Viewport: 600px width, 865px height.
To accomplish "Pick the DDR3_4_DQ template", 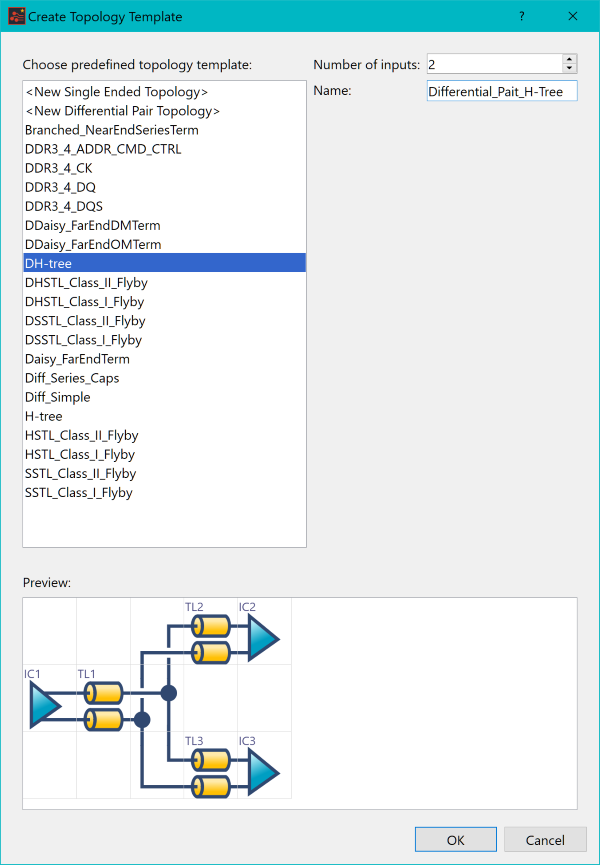I will [164, 188].
